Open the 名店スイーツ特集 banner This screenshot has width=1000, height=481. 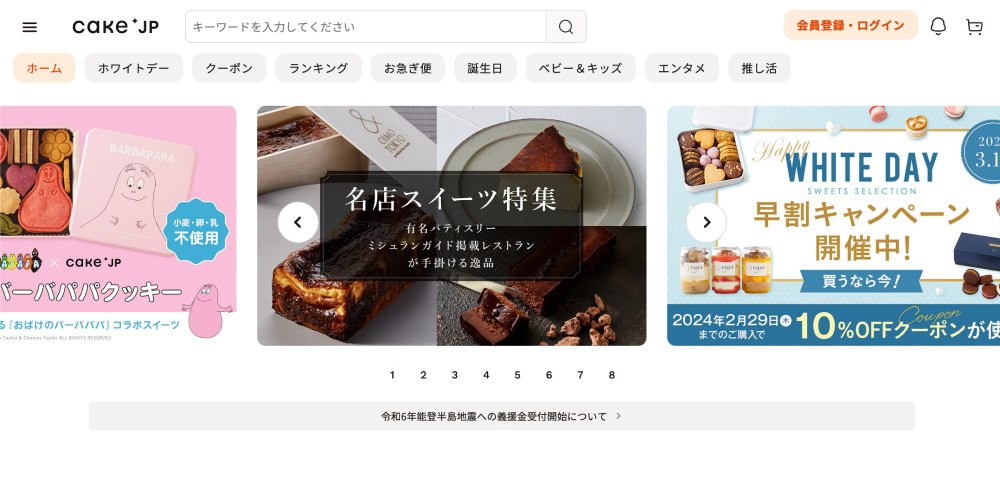point(452,226)
